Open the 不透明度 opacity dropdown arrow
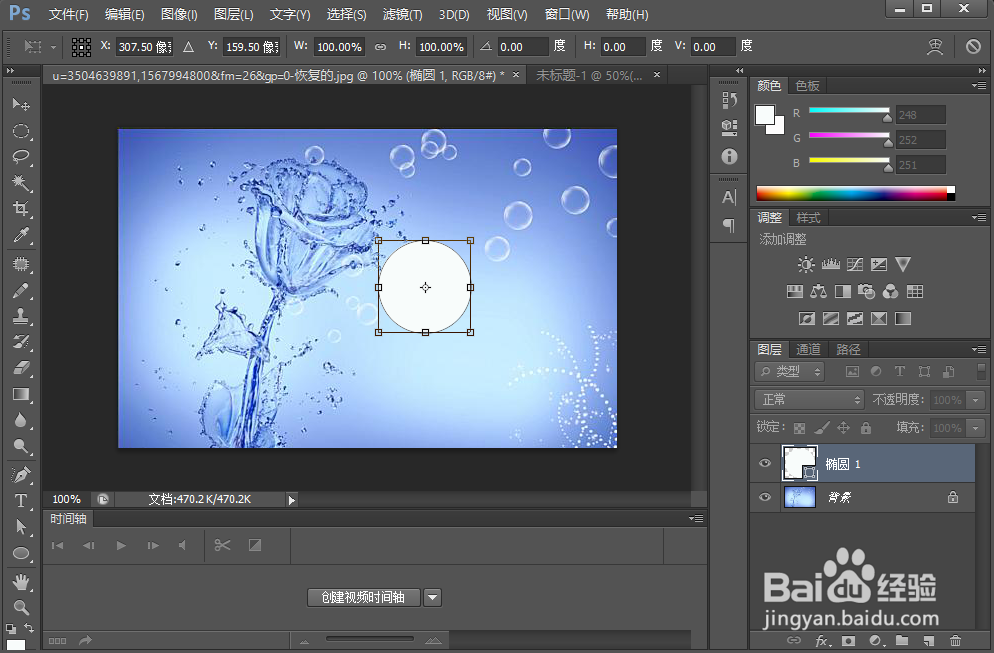Viewport: 994px width, 653px height. (x=976, y=400)
